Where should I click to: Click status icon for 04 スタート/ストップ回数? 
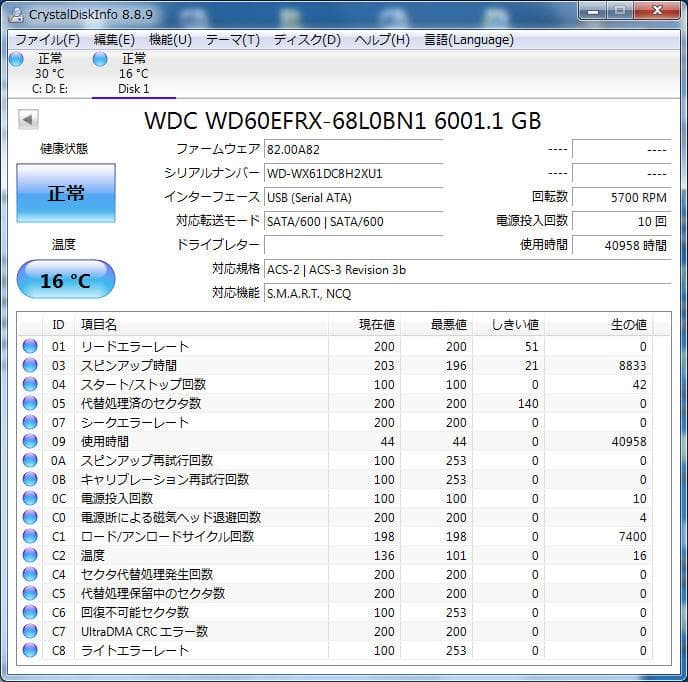(30, 384)
